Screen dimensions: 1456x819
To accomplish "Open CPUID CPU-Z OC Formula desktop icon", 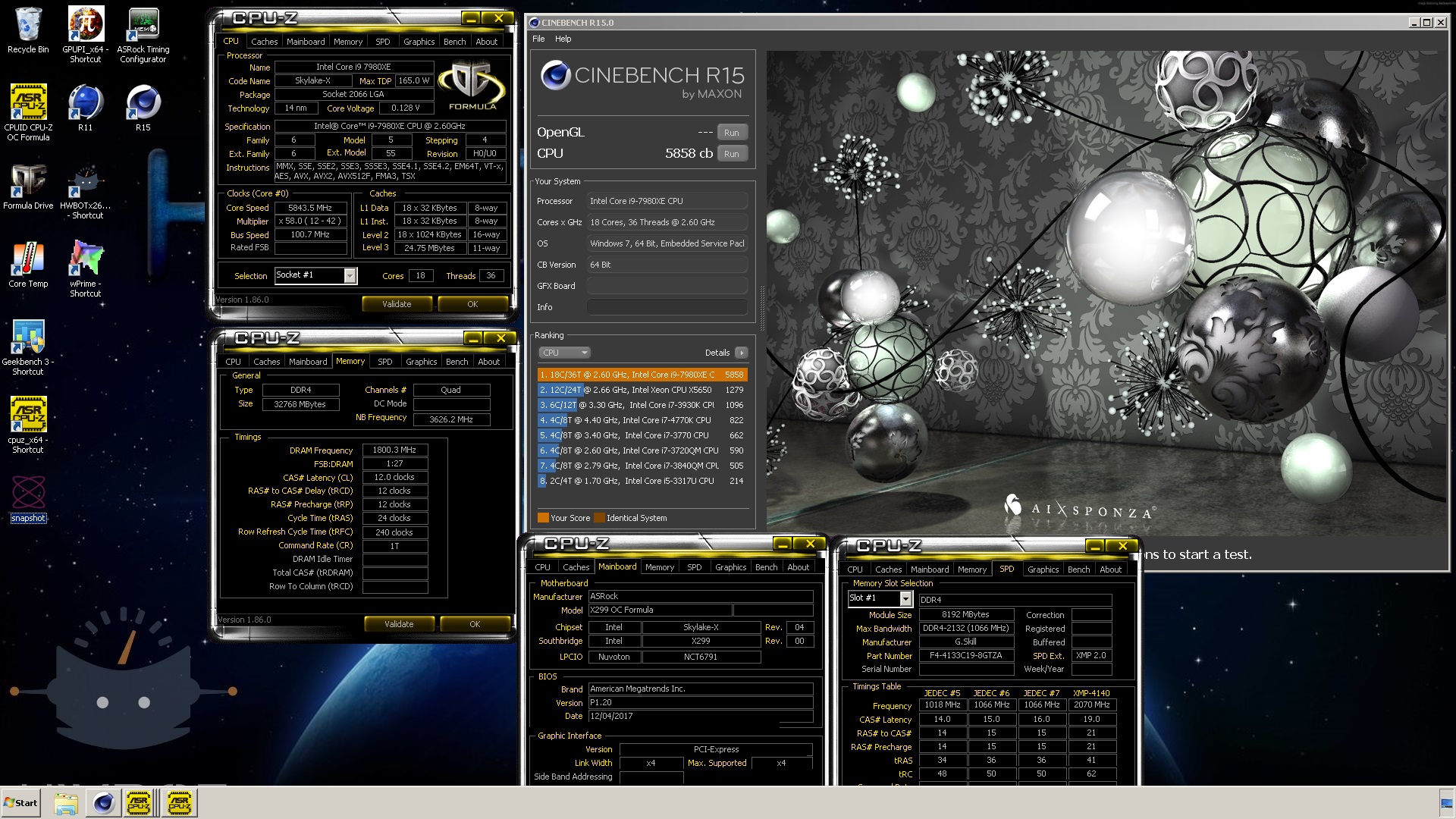I will click(28, 112).
